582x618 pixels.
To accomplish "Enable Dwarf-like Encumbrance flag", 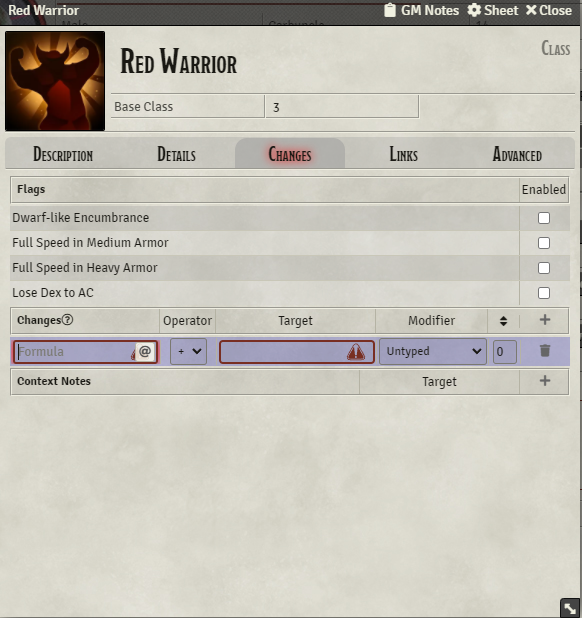I will [x=544, y=218].
